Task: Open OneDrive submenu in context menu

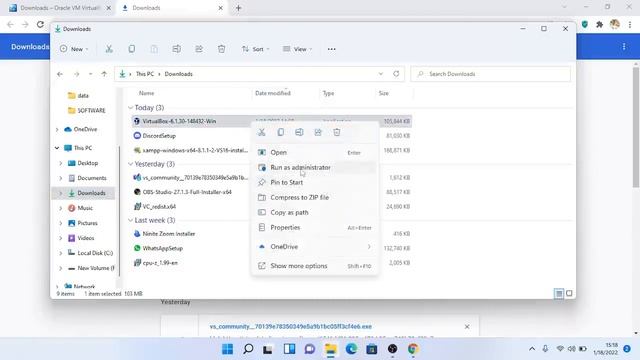Action: [315, 247]
